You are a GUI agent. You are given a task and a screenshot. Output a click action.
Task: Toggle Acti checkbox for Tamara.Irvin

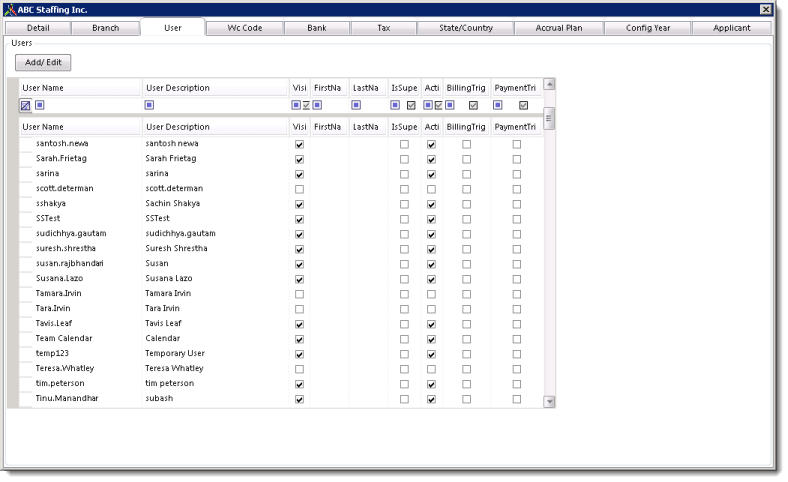click(431, 294)
